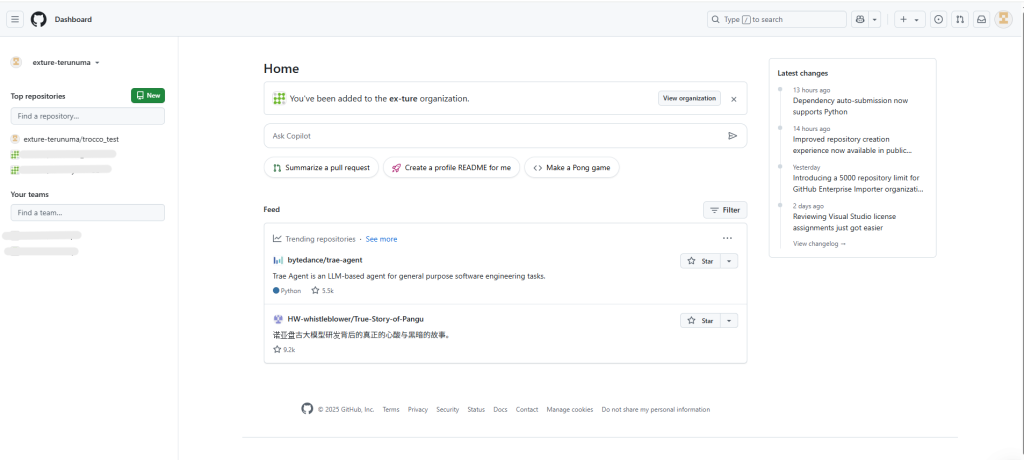1024x460 pixels.
Task: Click the View changelog link
Action: [x=819, y=244]
